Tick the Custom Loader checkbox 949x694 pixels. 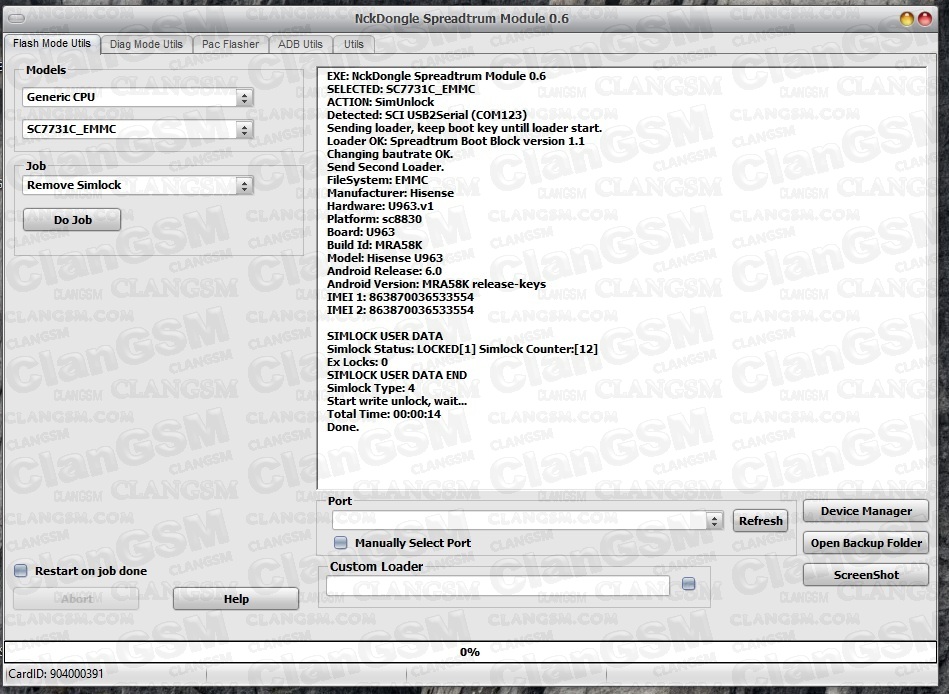click(x=689, y=584)
